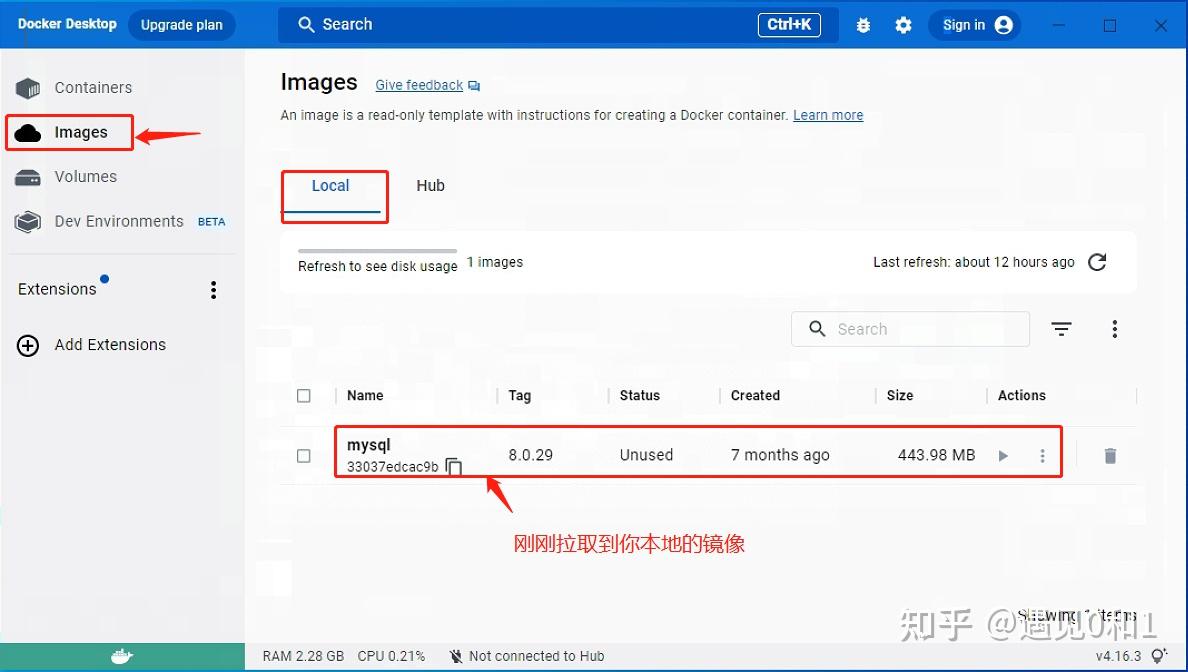Open the Extensions overflow menu
Image resolution: width=1188 pixels, height=672 pixels.
[213, 289]
